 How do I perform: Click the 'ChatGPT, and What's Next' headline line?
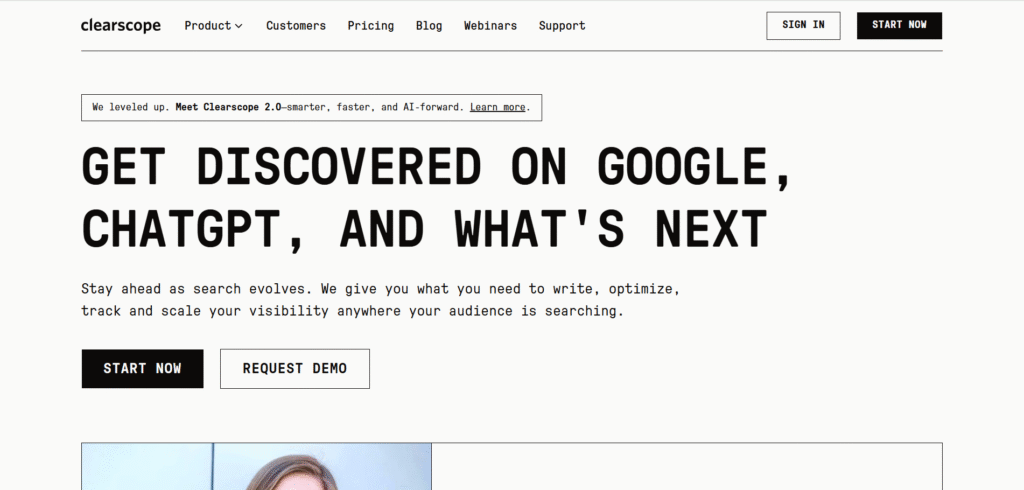tap(424, 228)
